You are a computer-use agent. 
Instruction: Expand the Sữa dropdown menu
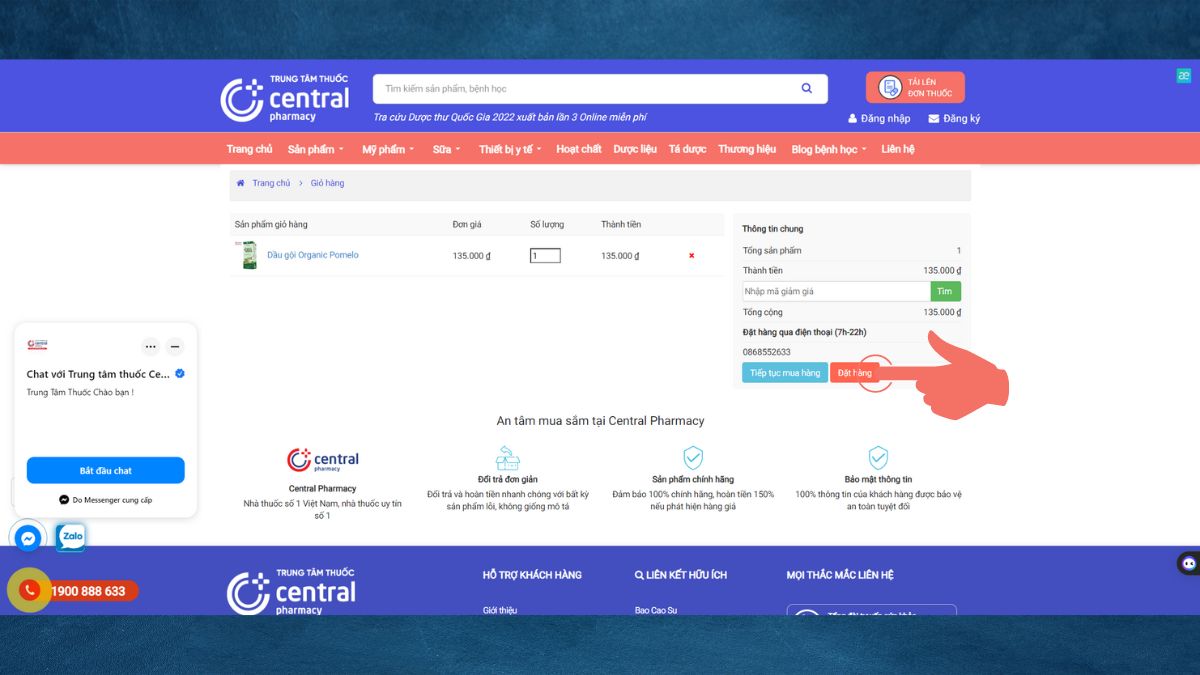click(447, 149)
